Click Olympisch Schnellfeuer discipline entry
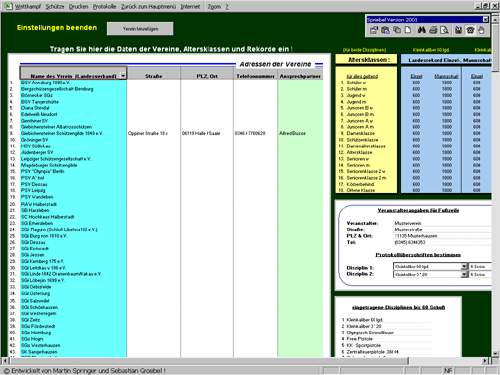This screenshot has width=500, height=375. tap(370, 333)
